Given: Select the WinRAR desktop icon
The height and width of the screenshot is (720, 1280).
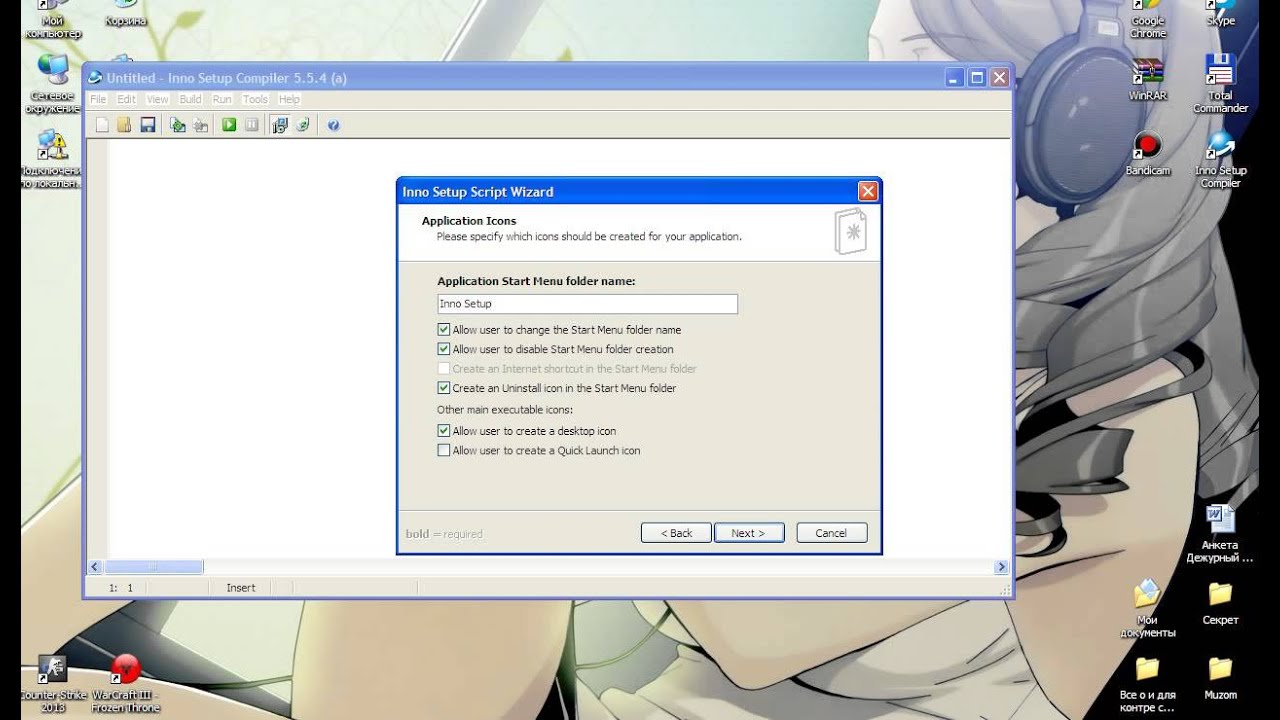Looking at the screenshot, I should click(x=1148, y=80).
